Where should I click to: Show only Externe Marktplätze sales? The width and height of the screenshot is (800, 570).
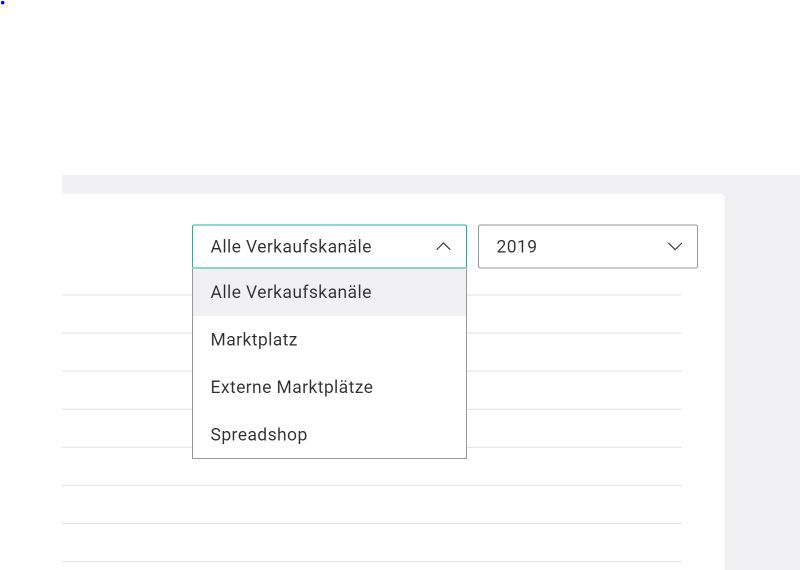[291, 387]
